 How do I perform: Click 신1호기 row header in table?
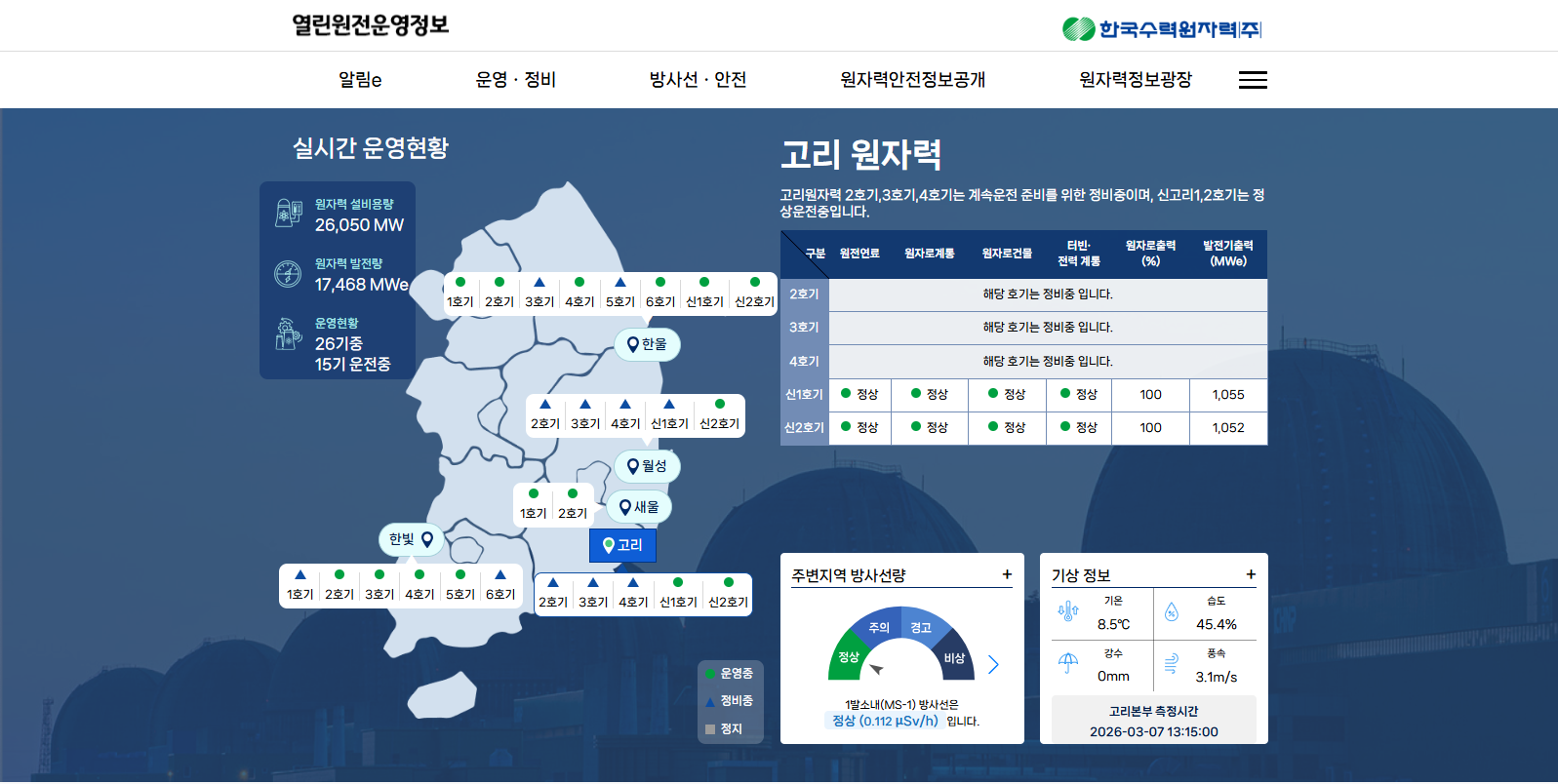[x=805, y=395]
